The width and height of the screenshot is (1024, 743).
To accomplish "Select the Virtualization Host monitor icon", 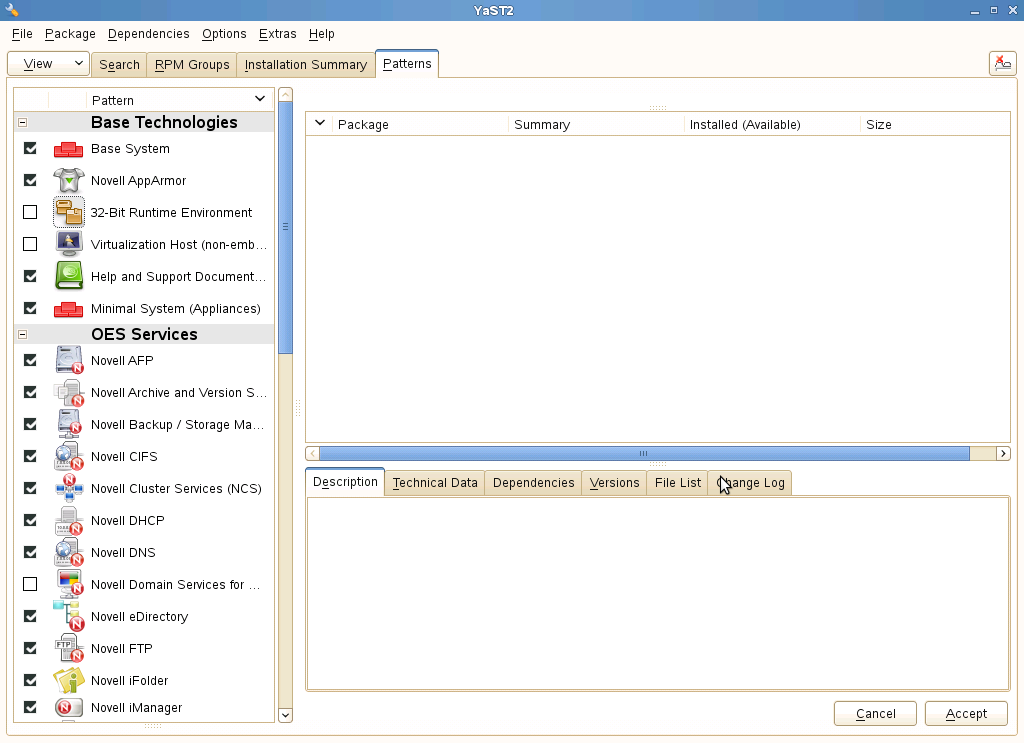I will point(68,244).
